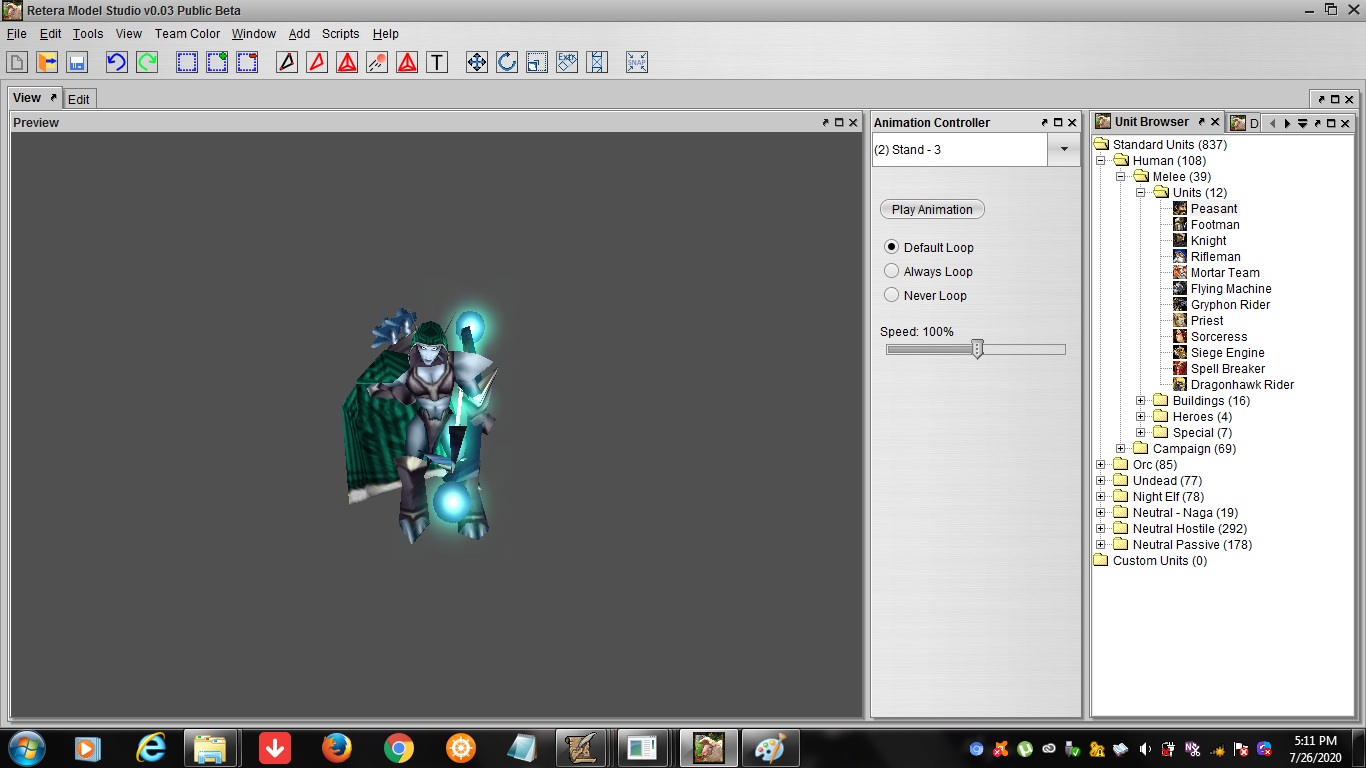Click the animation Speed slider handle
This screenshot has height=768, width=1366.
[x=978, y=349]
